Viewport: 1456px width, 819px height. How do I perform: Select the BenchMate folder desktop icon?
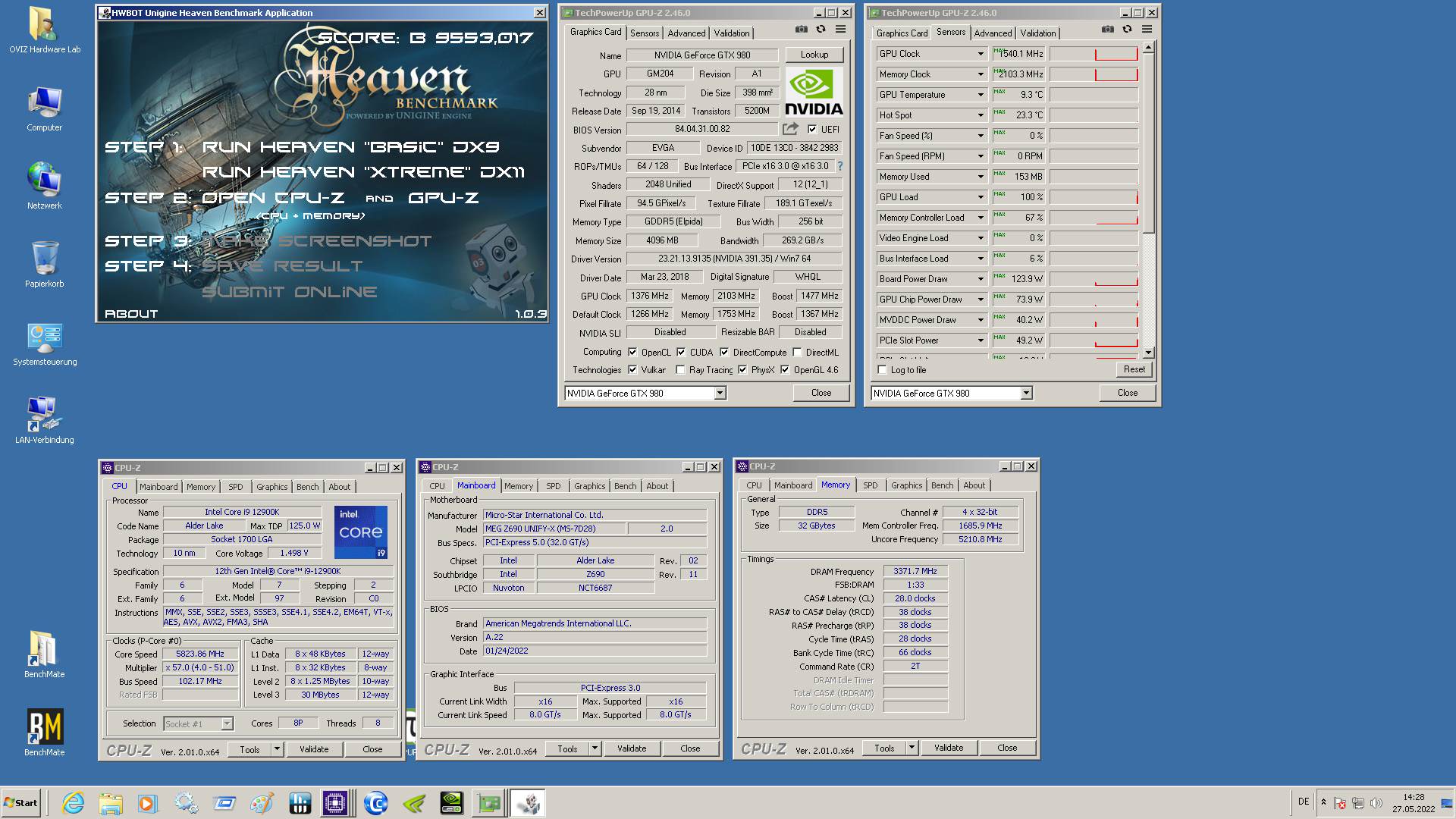(44, 654)
